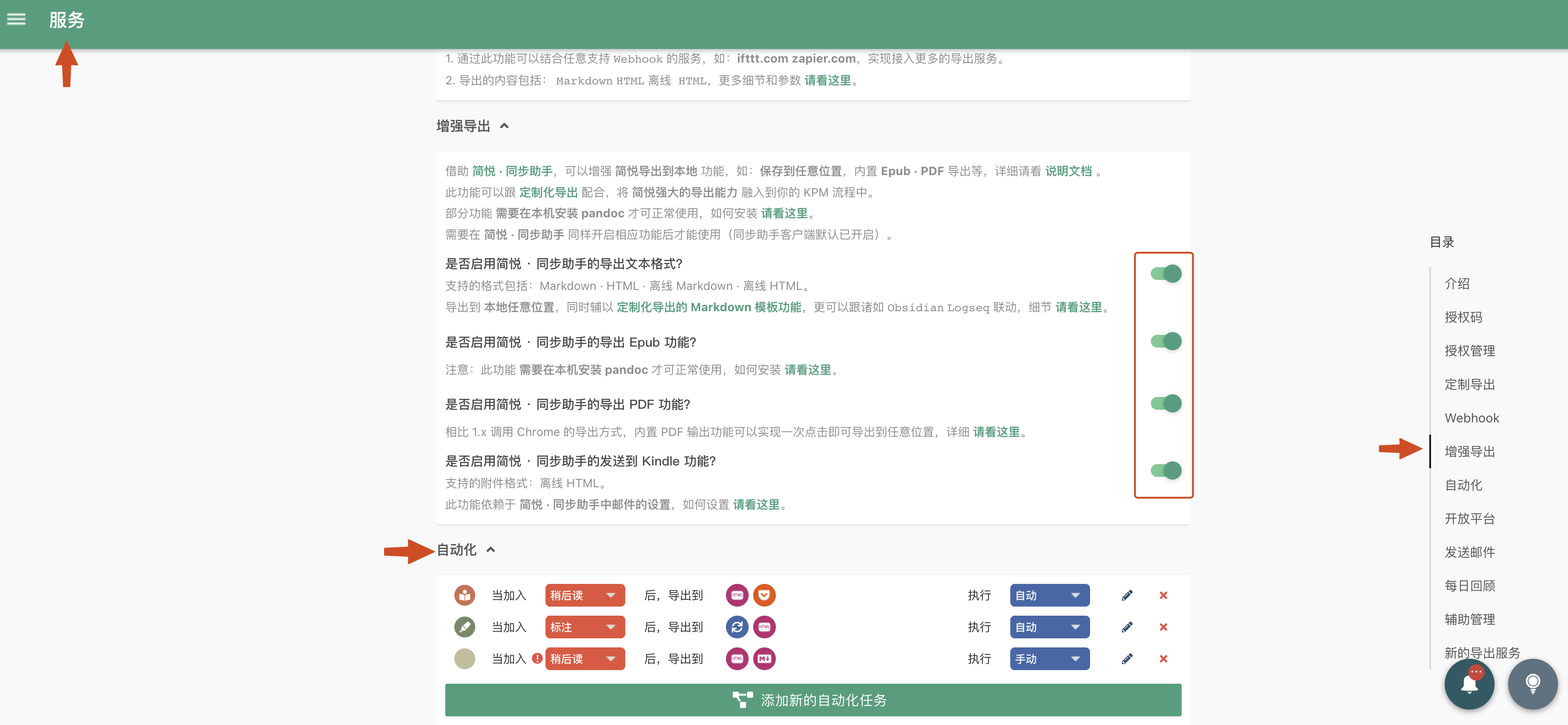Click the HTML export icon beside Pocket
The height and width of the screenshot is (725, 1568).
point(737,595)
